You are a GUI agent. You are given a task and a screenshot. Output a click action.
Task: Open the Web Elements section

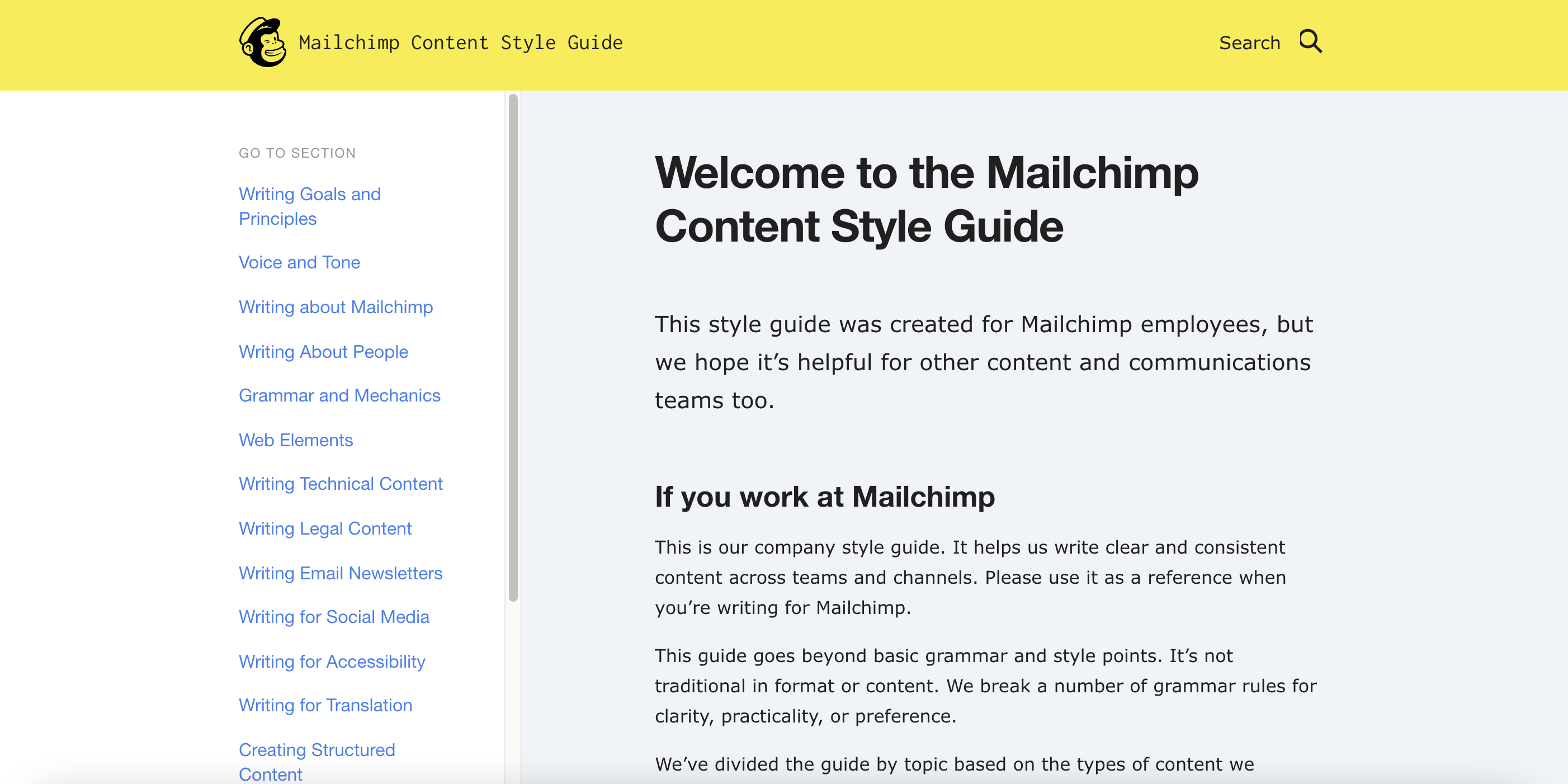295,440
